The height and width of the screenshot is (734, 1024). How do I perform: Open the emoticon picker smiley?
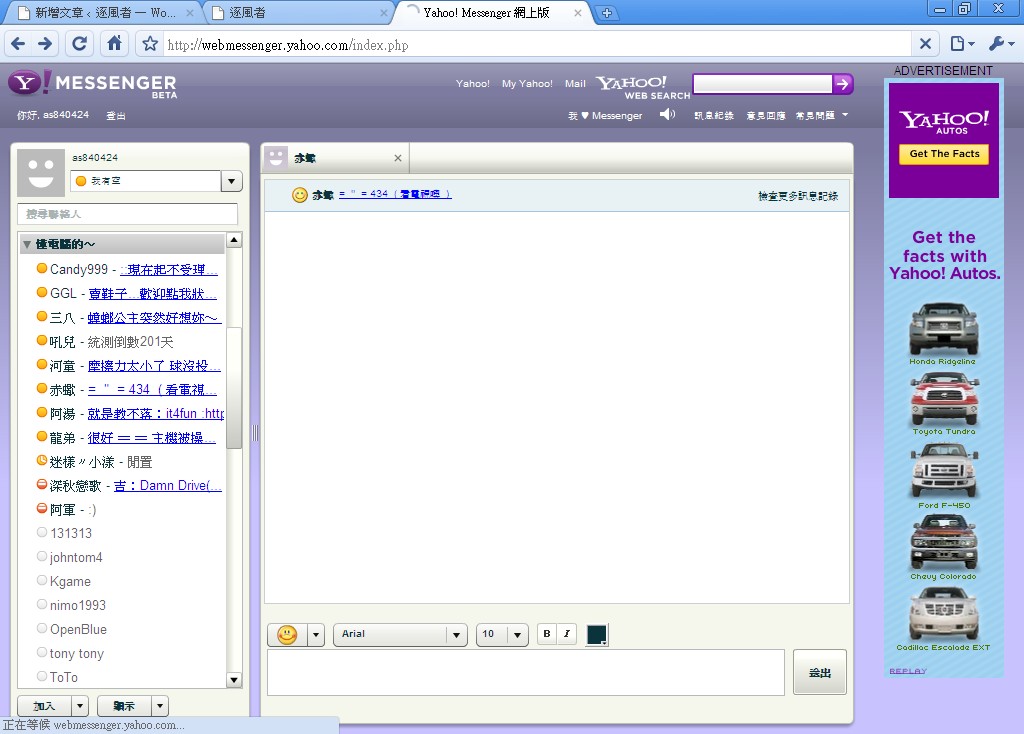click(287, 634)
